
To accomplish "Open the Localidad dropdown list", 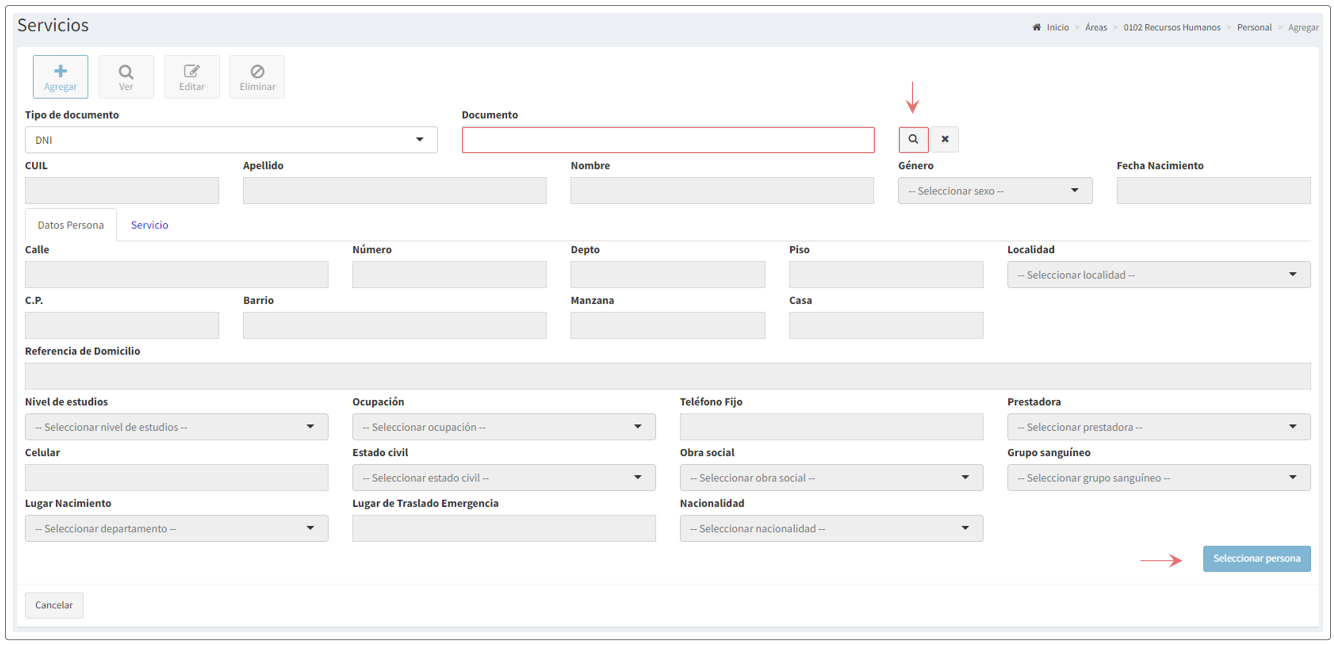I will tap(1159, 275).
